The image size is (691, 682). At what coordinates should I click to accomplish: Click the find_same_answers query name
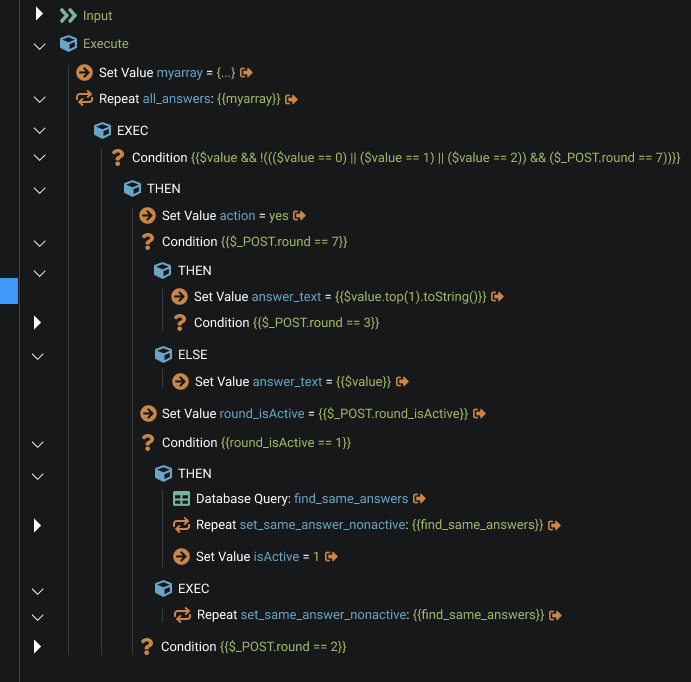[351, 498]
